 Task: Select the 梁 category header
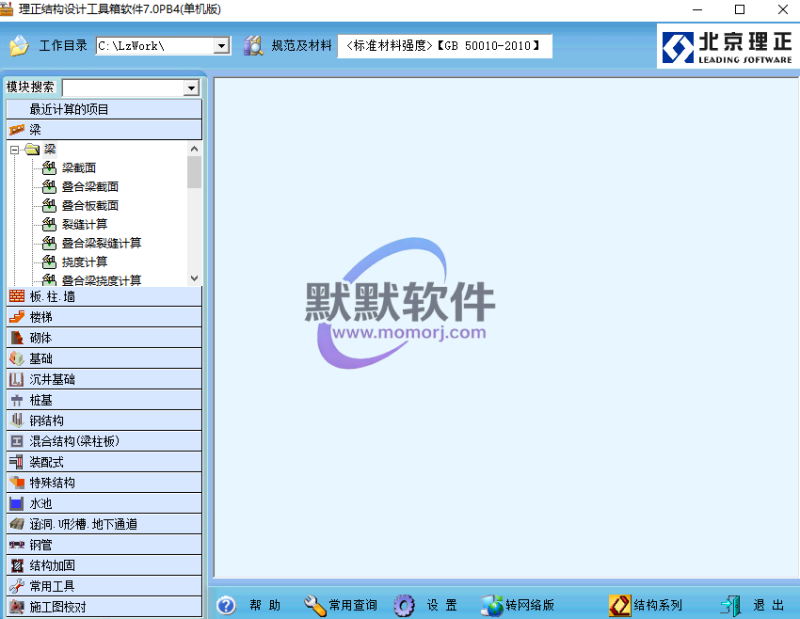pos(104,130)
